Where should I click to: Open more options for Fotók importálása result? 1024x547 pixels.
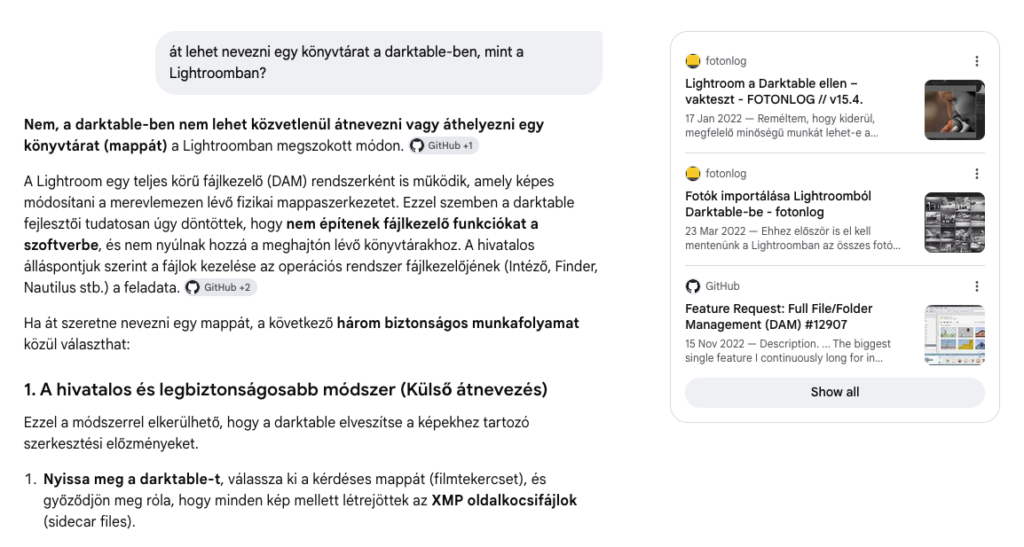[x=977, y=174]
